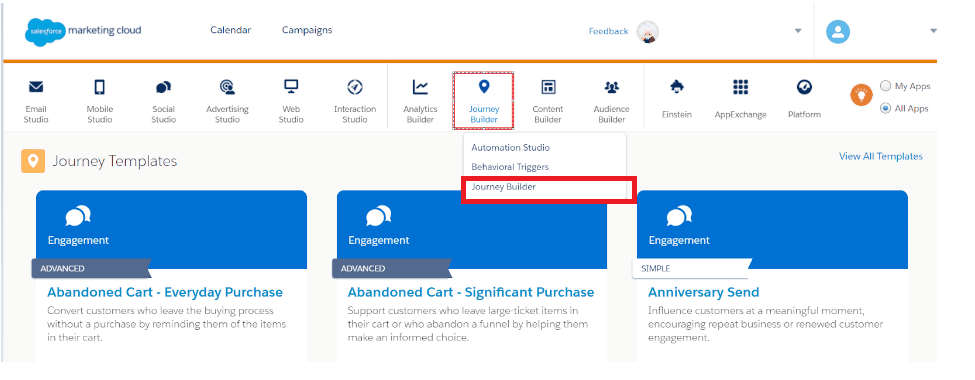Image resolution: width=975 pixels, height=380 pixels.
Task: Select the My Apps radio button
Action: tap(885, 86)
